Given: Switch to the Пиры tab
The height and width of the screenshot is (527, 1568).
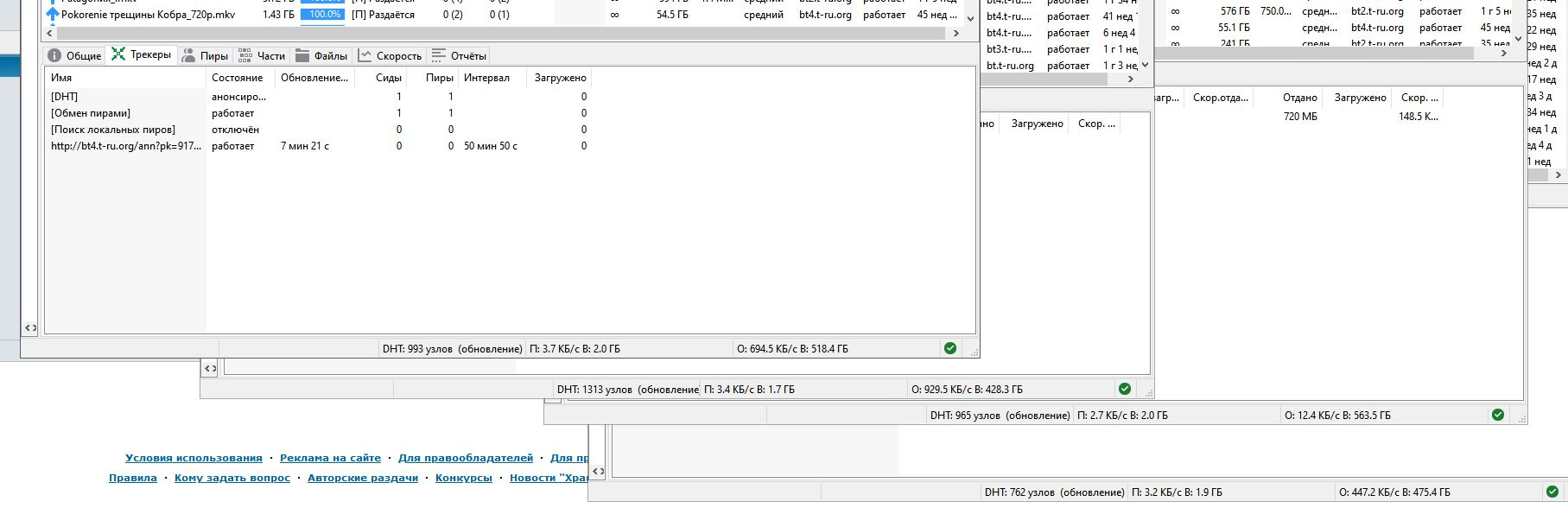Looking at the screenshot, I should (206, 55).
